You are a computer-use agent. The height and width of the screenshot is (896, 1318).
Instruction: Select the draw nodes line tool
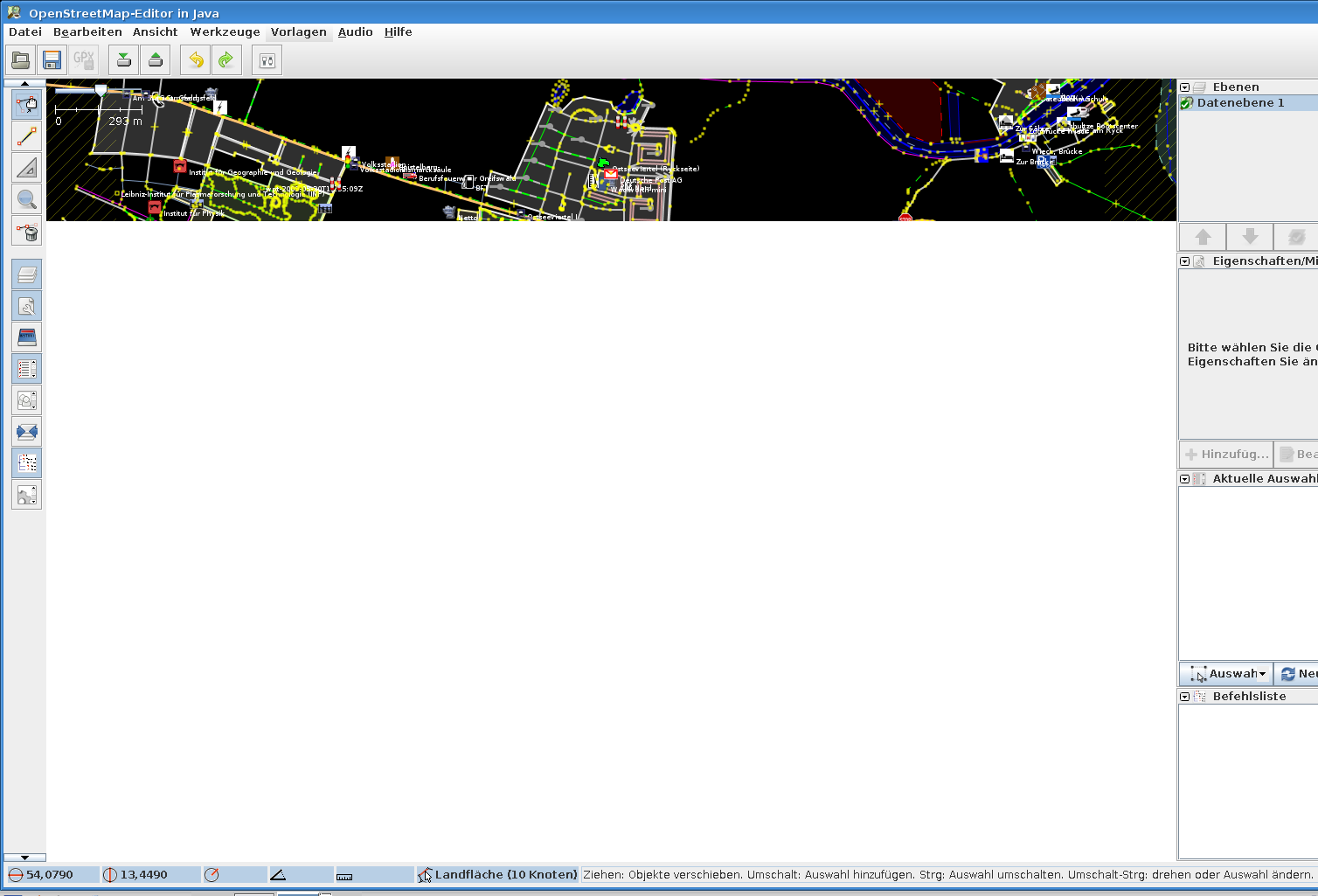click(27, 136)
